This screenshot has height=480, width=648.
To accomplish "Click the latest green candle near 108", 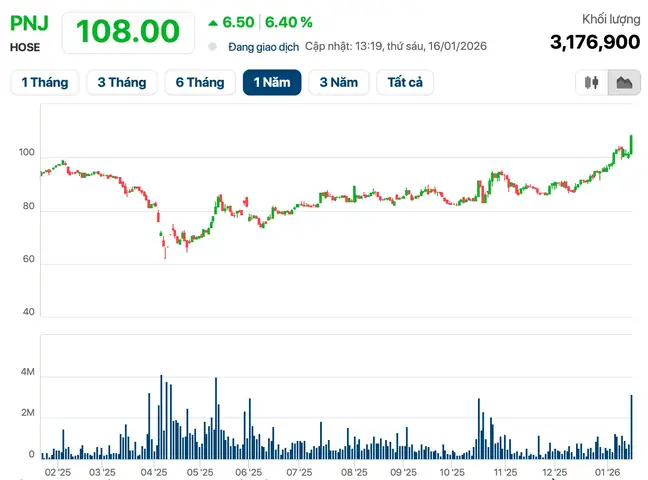I will point(631,145).
